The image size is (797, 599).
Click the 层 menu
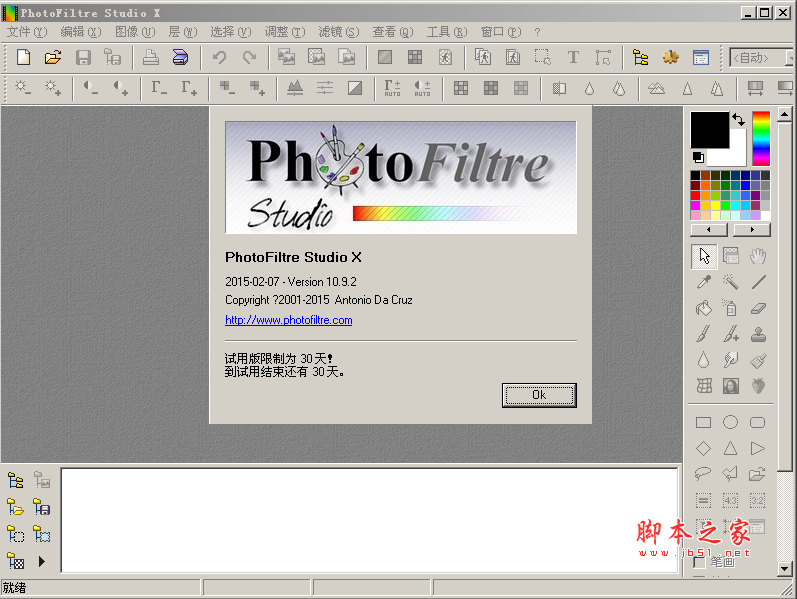(182, 32)
